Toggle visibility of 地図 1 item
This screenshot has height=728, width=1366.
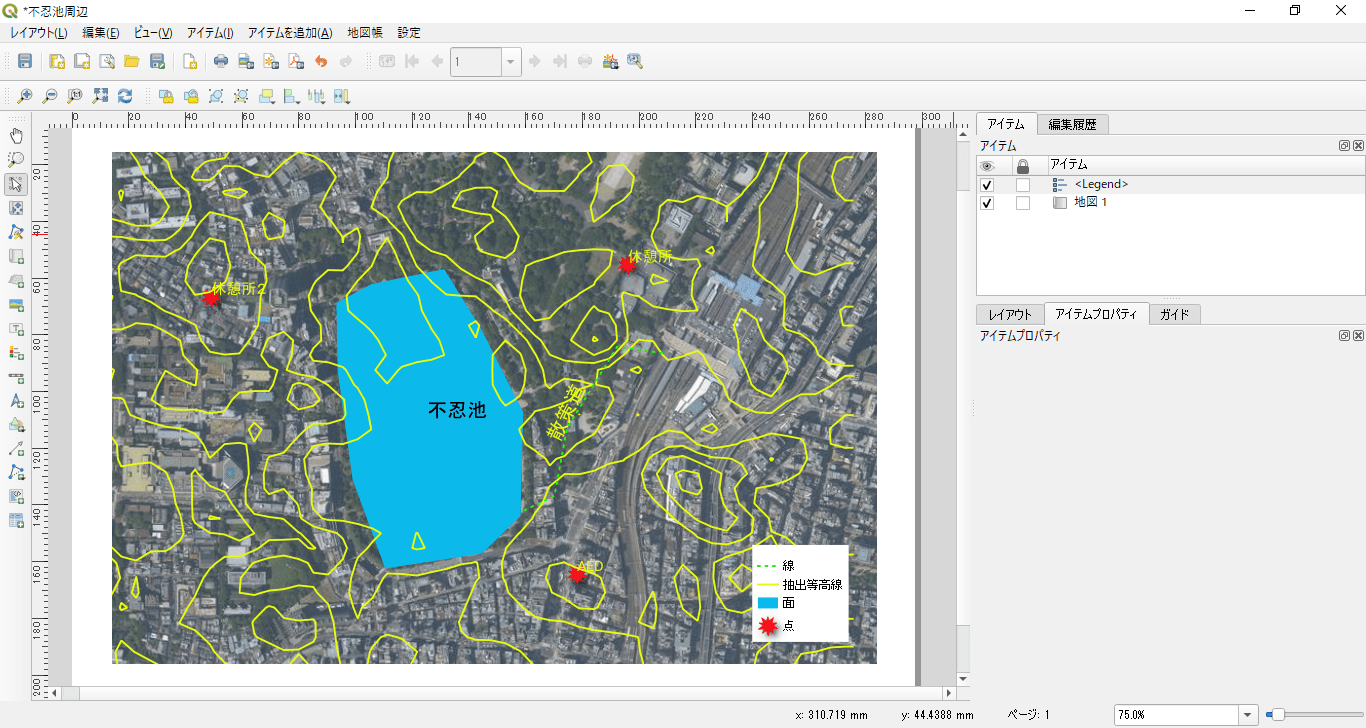point(988,203)
